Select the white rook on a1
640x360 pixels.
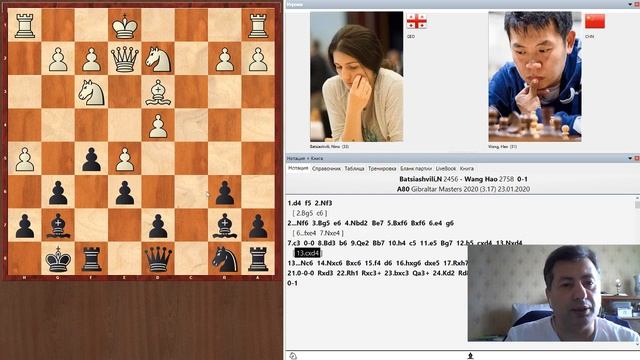[x=258, y=26]
